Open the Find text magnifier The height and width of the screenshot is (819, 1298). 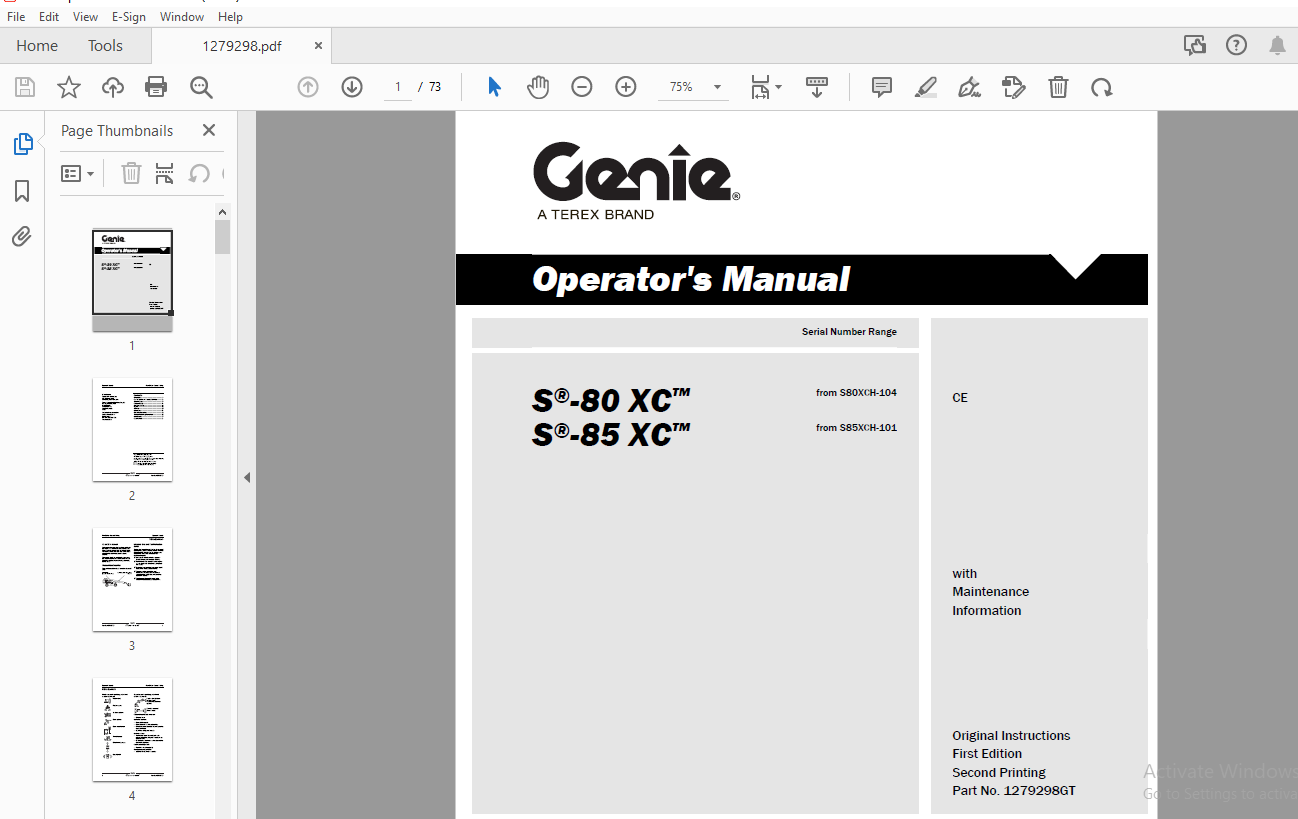pos(201,87)
